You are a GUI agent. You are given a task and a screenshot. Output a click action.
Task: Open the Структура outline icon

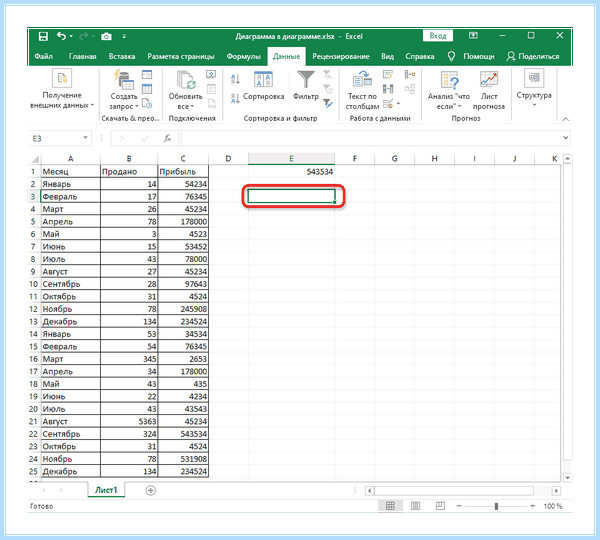click(x=534, y=78)
